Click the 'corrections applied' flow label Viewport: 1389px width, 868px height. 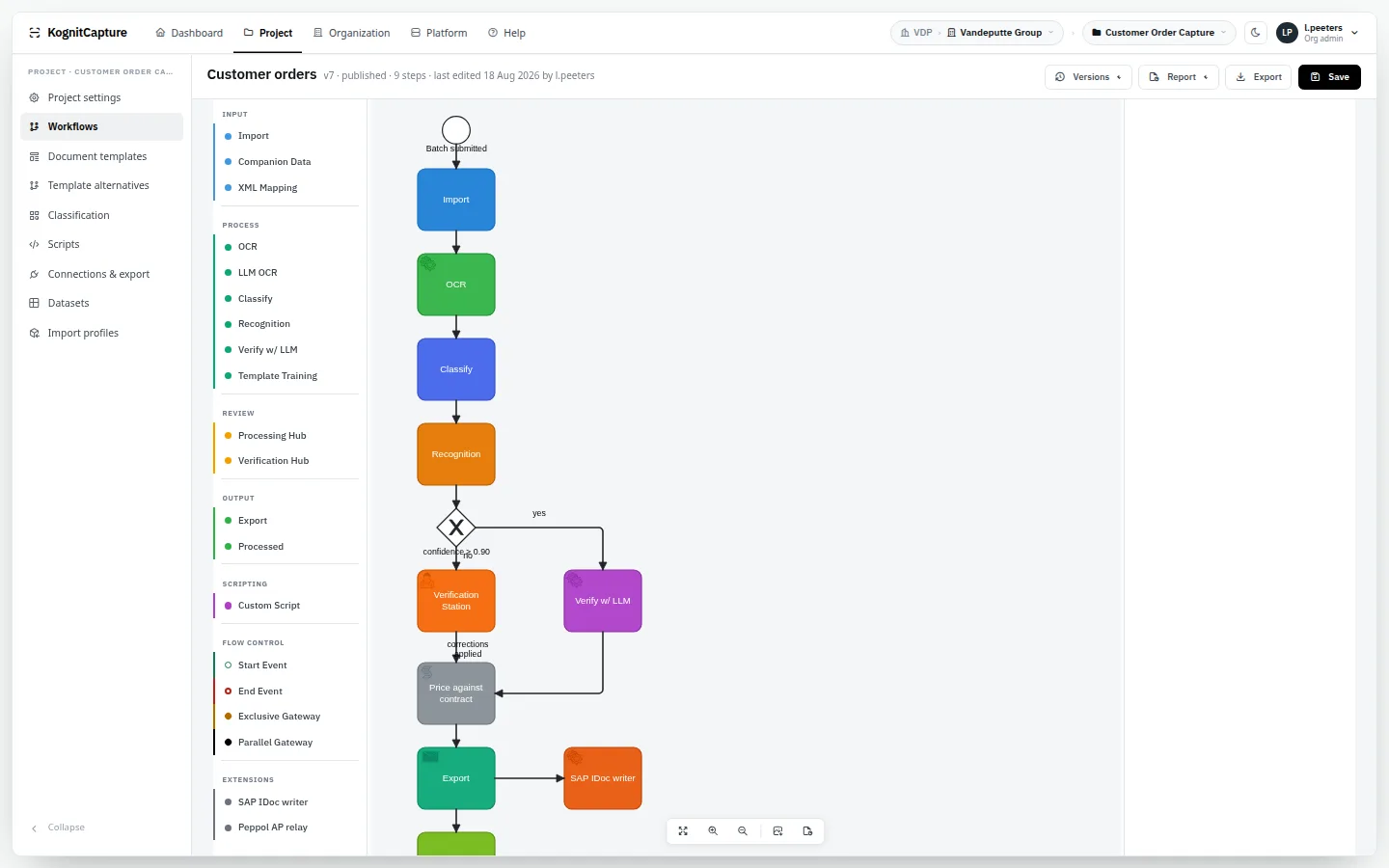point(468,649)
